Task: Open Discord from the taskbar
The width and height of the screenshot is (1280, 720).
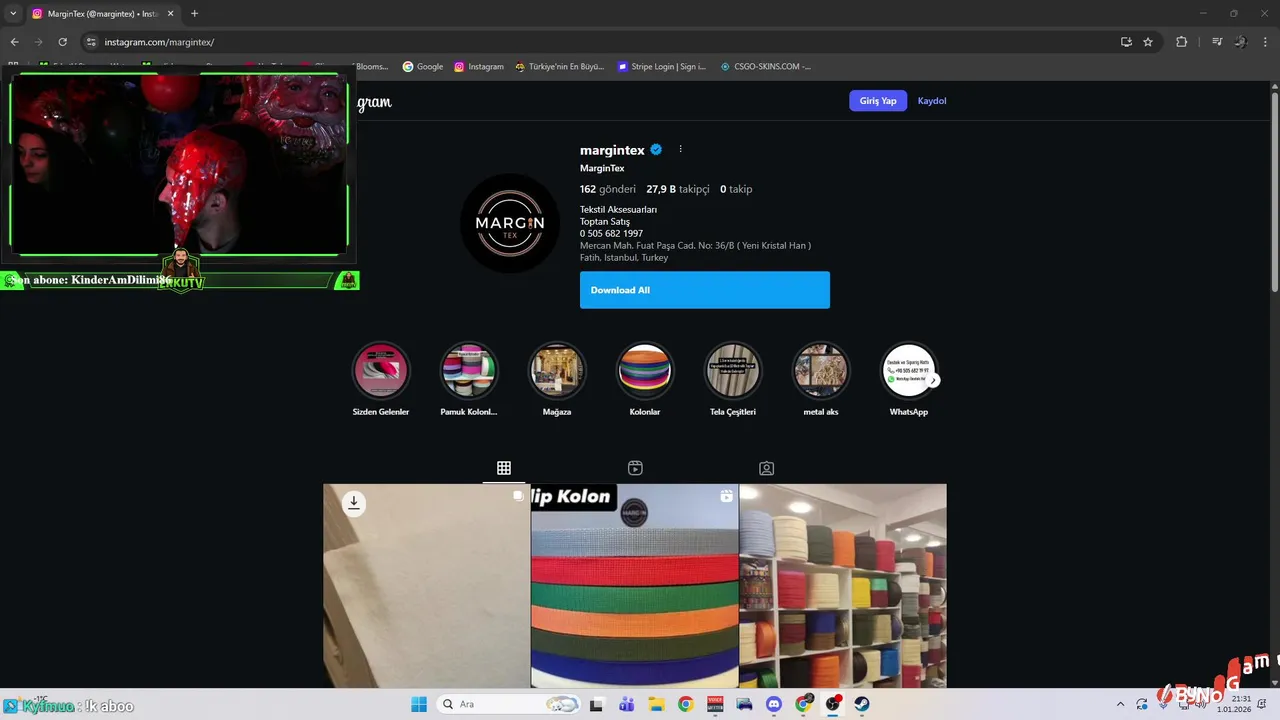Action: point(773,704)
